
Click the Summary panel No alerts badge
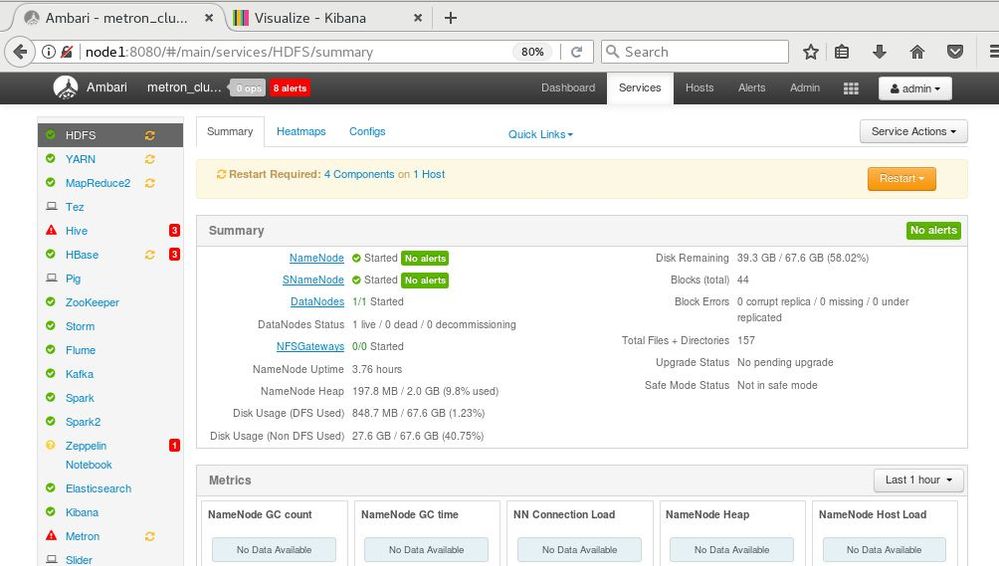933,230
